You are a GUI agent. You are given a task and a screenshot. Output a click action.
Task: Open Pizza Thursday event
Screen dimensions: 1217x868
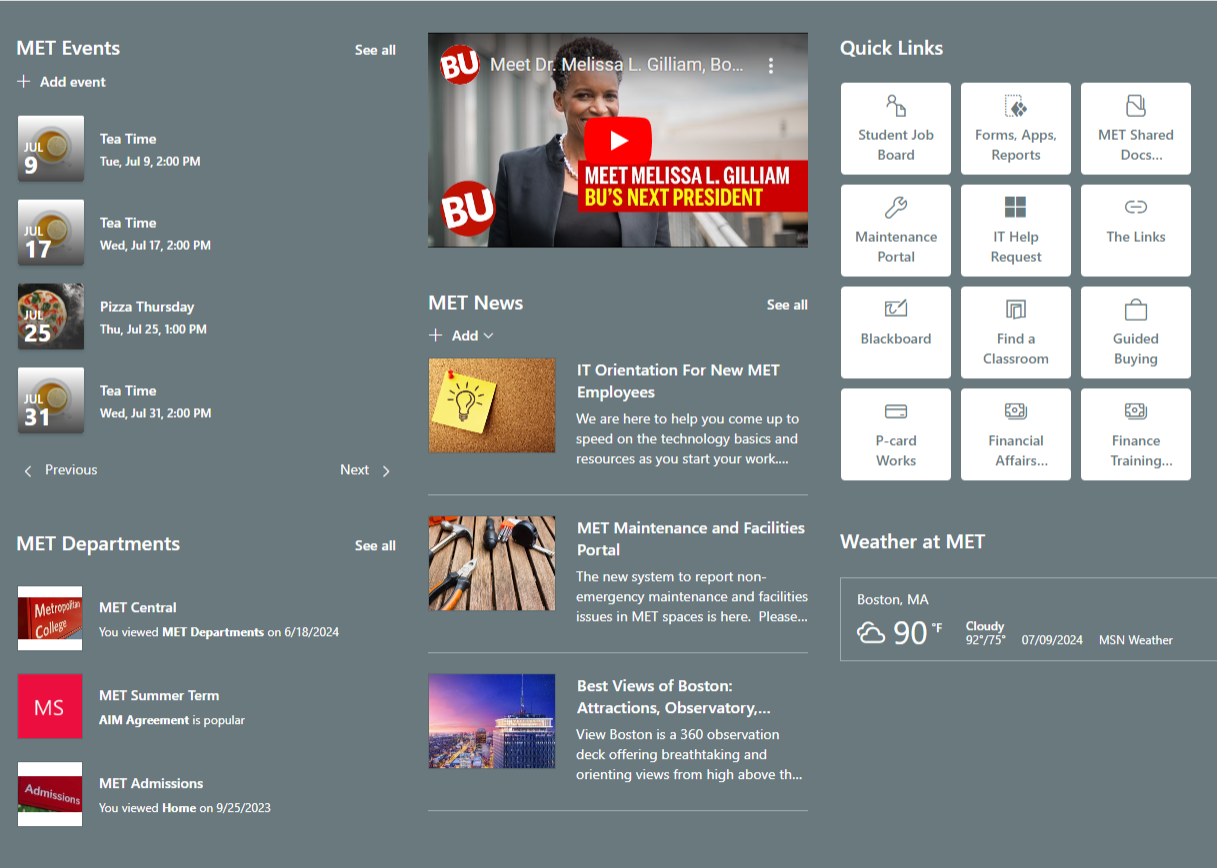click(147, 307)
